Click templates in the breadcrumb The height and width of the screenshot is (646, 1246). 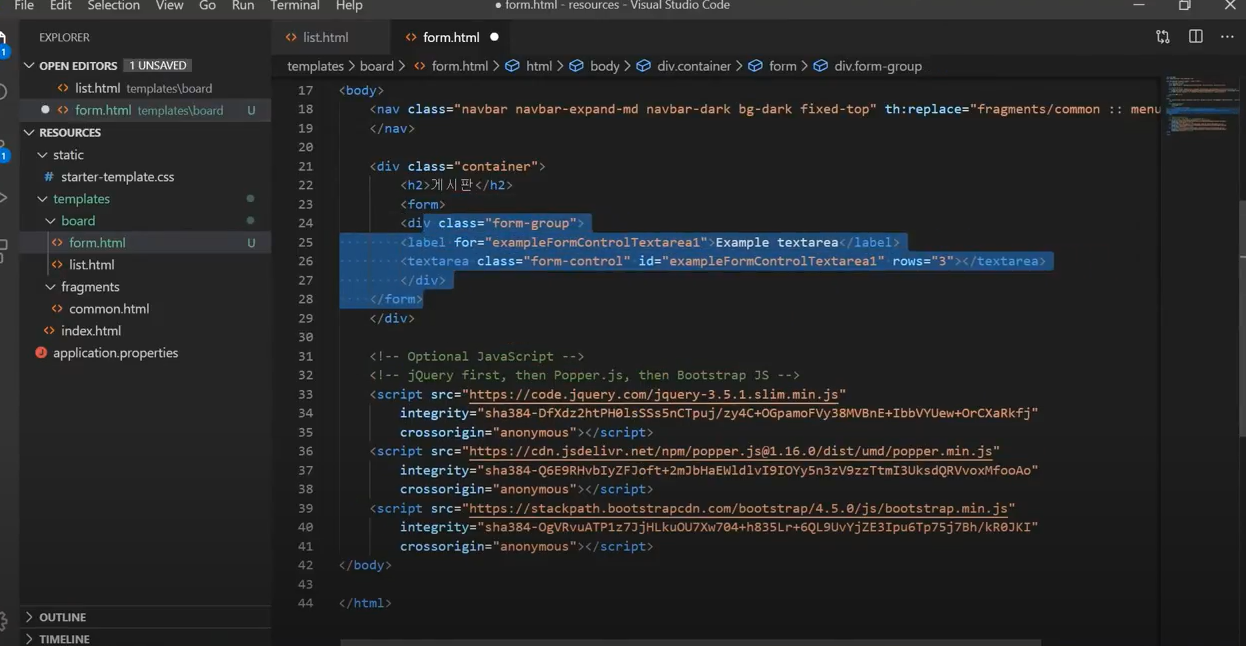[x=315, y=66]
